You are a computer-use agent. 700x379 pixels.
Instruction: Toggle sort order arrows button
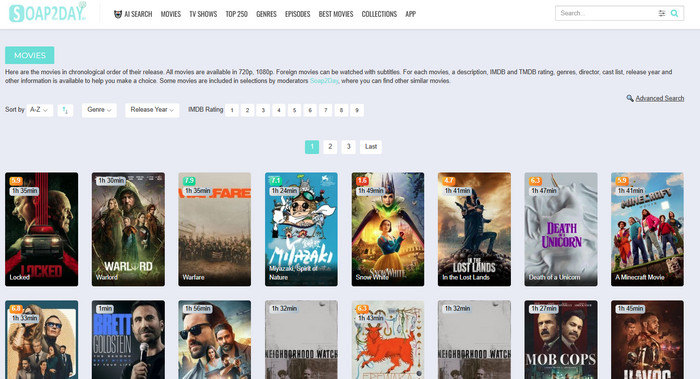click(65, 110)
